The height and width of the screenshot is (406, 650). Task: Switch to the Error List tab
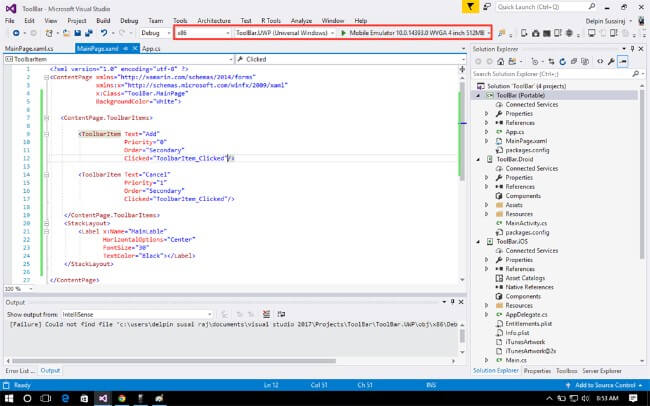pos(18,370)
